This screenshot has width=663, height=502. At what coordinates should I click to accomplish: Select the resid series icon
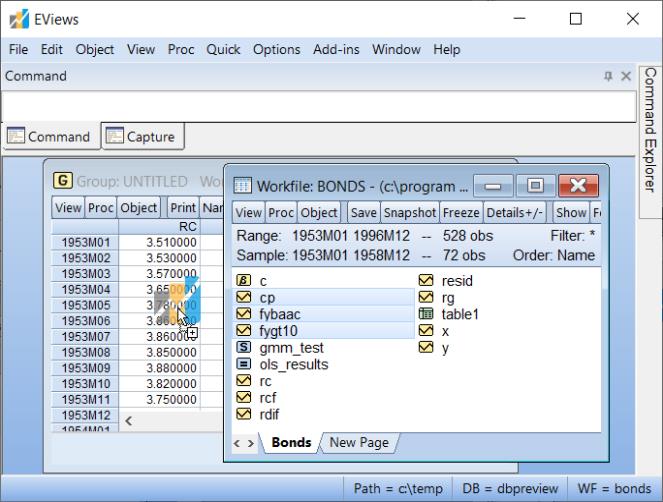426,281
